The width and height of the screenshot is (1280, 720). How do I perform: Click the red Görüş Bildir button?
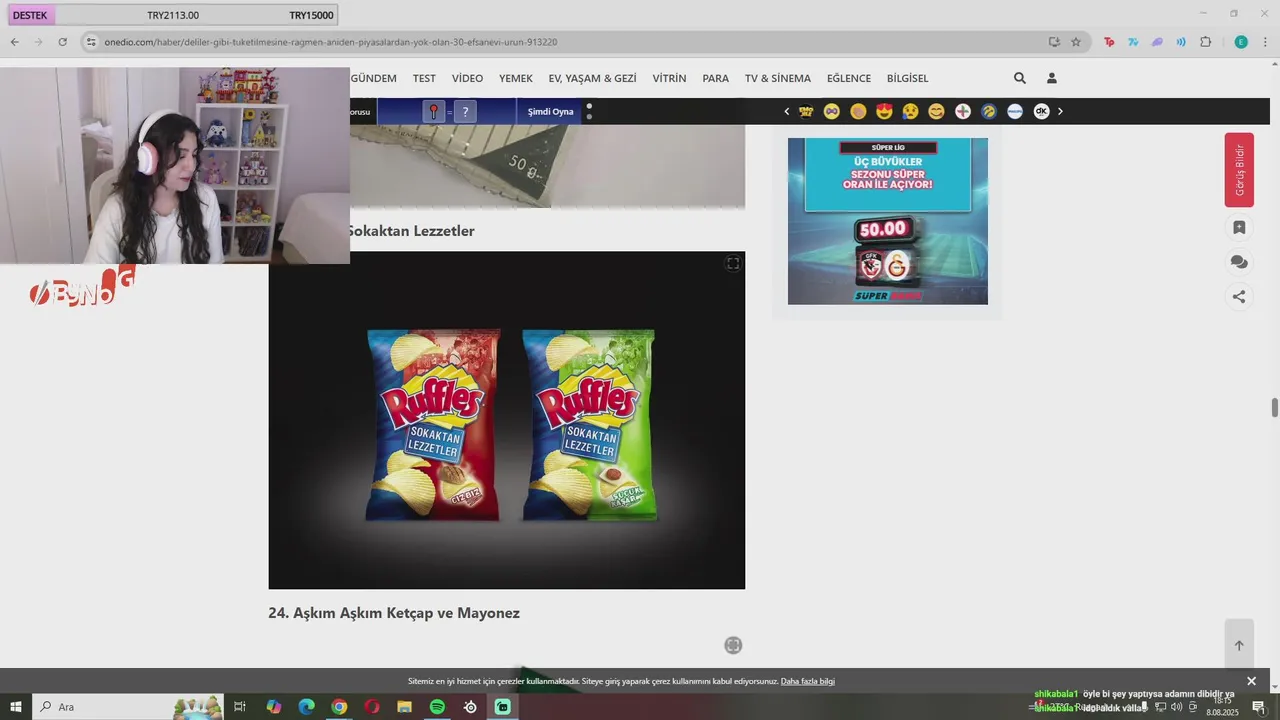(1239, 170)
